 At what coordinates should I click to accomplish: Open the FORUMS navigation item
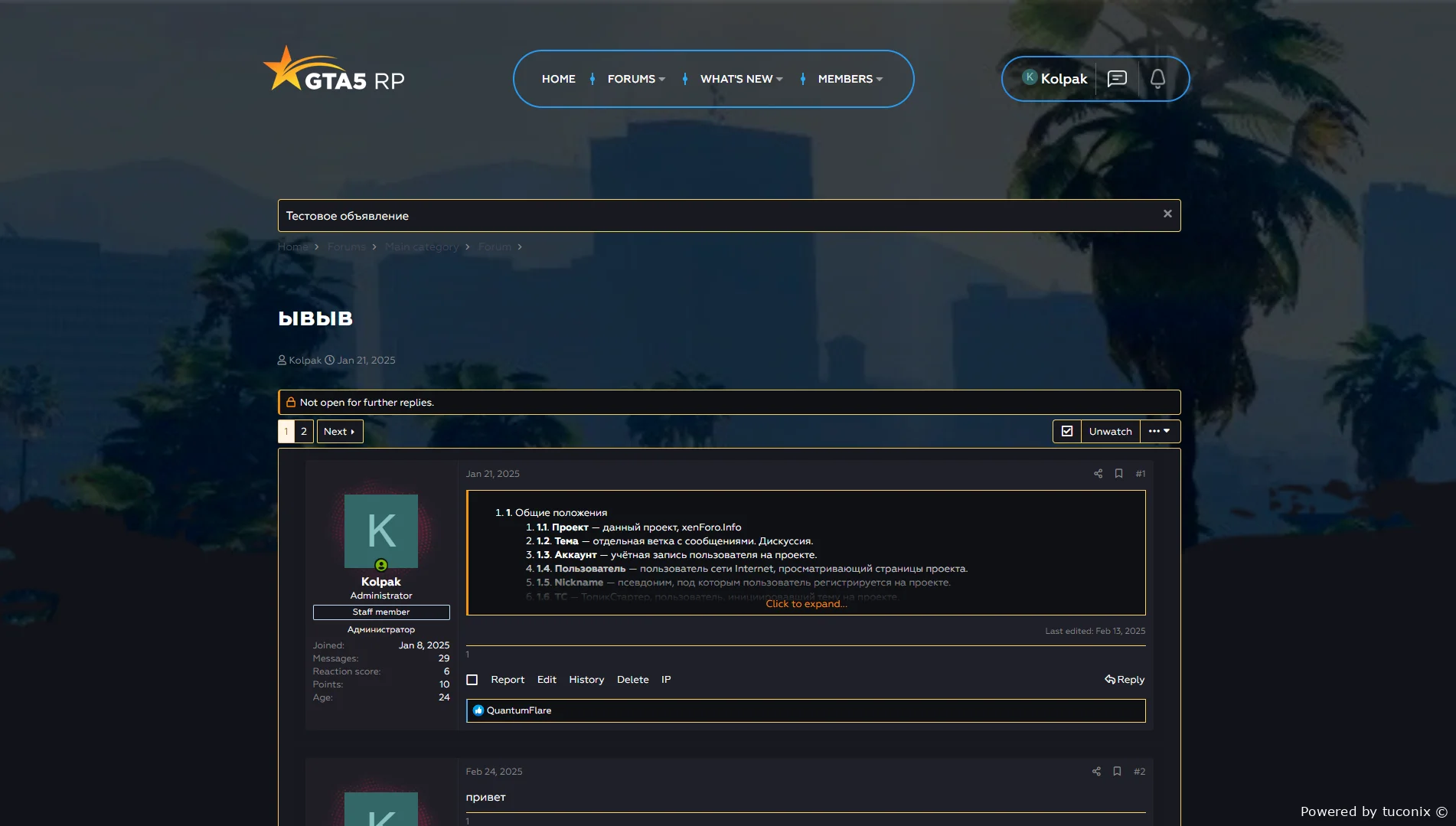tap(631, 79)
